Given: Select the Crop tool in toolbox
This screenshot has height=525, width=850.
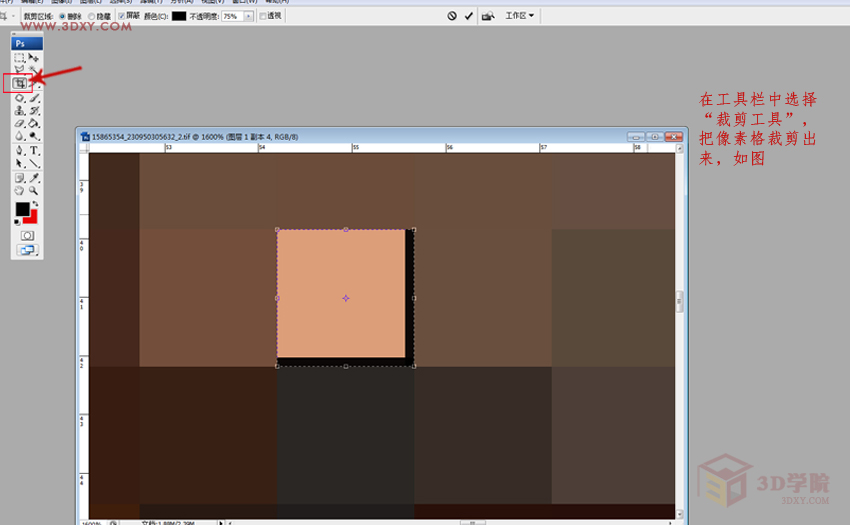Looking at the screenshot, I should pos(20,83).
